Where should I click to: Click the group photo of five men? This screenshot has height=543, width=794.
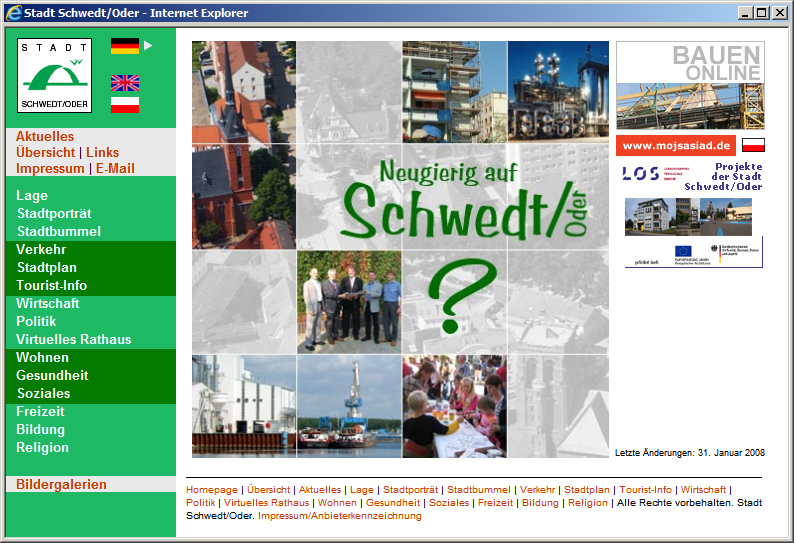[350, 298]
